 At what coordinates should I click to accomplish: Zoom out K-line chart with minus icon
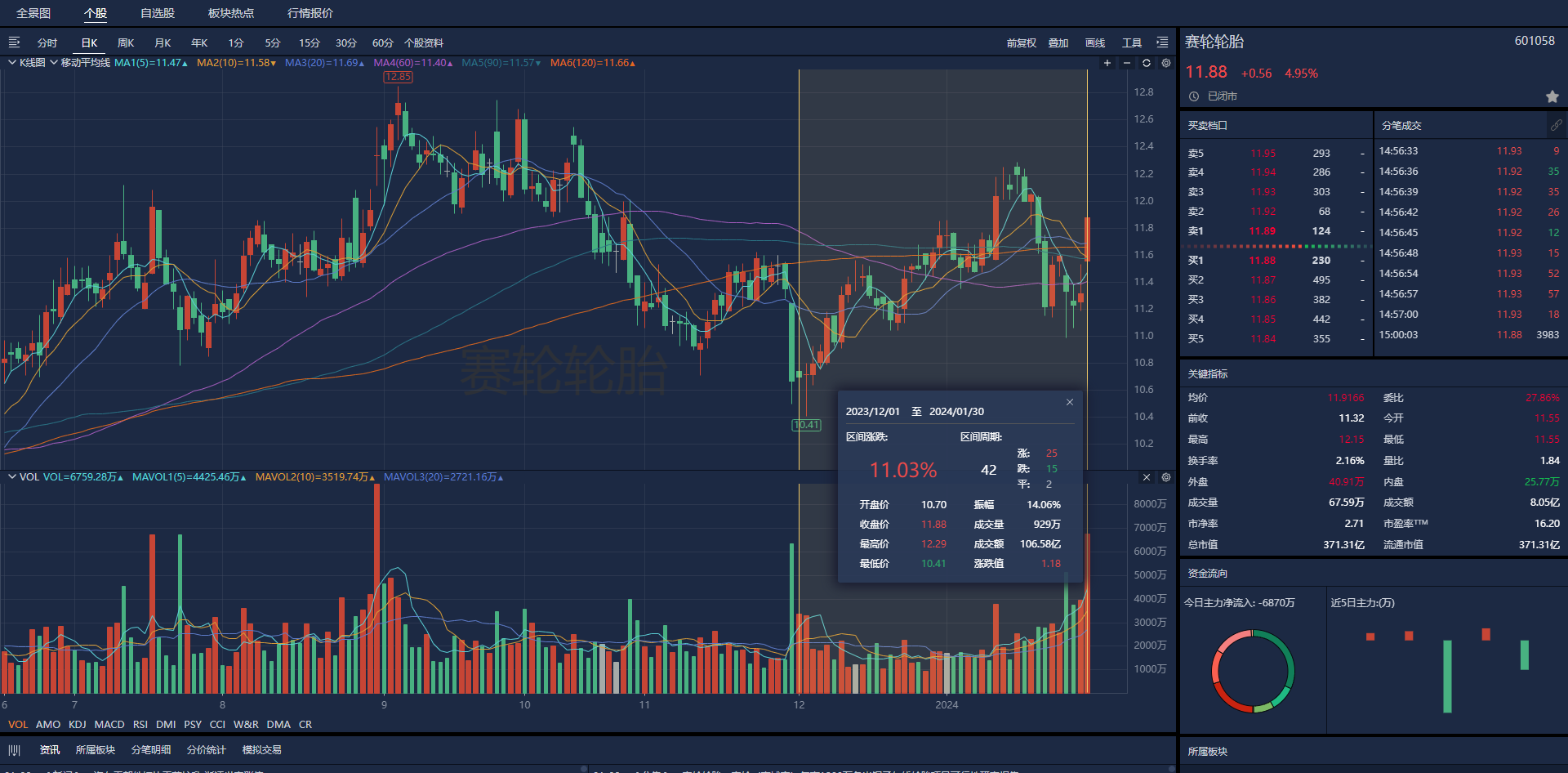[1127, 63]
